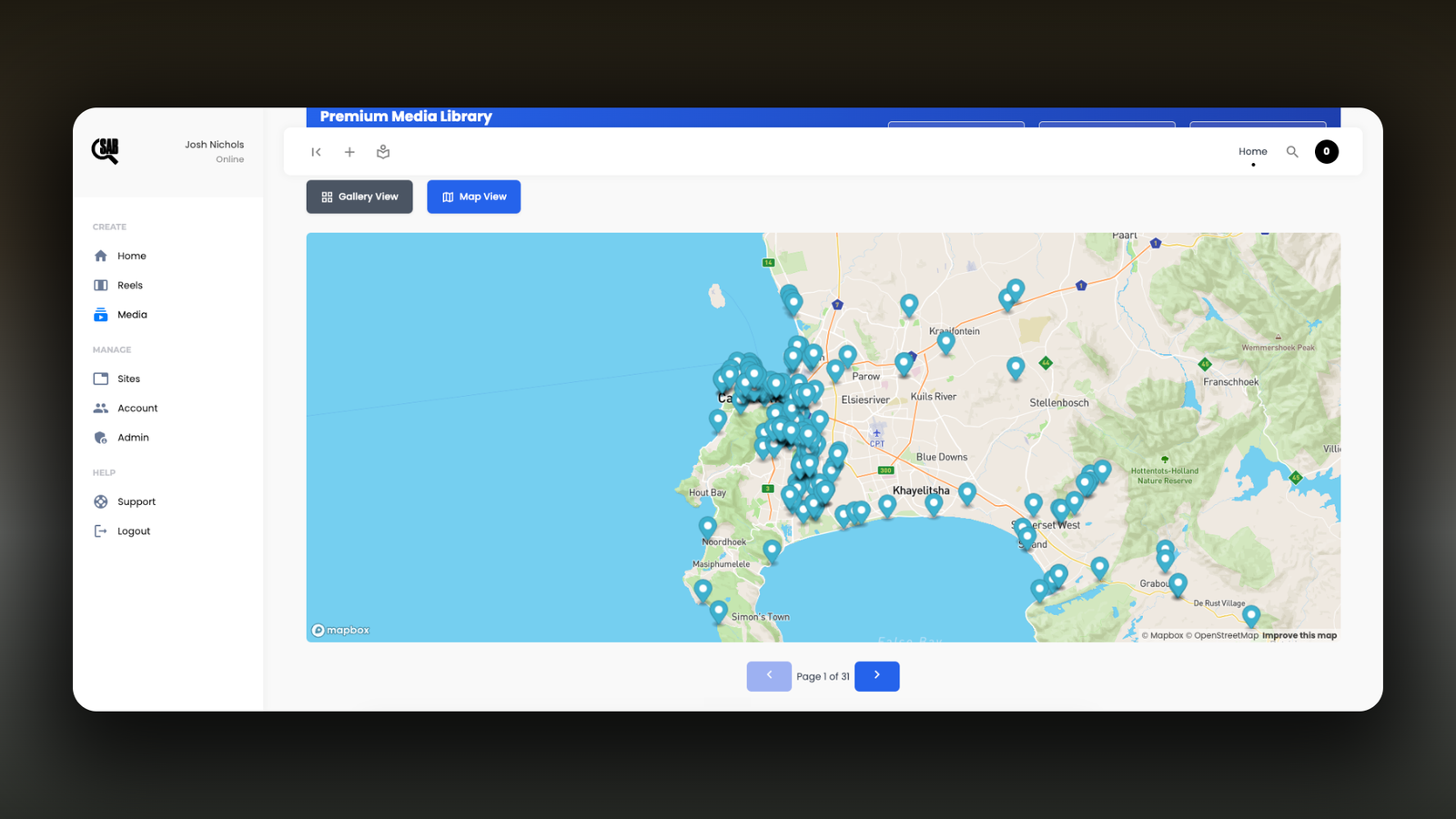The width and height of the screenshot is (1456, 819).
Task: Select the pin northwest of Stellenbosch label
Action: coord(1016,367)
